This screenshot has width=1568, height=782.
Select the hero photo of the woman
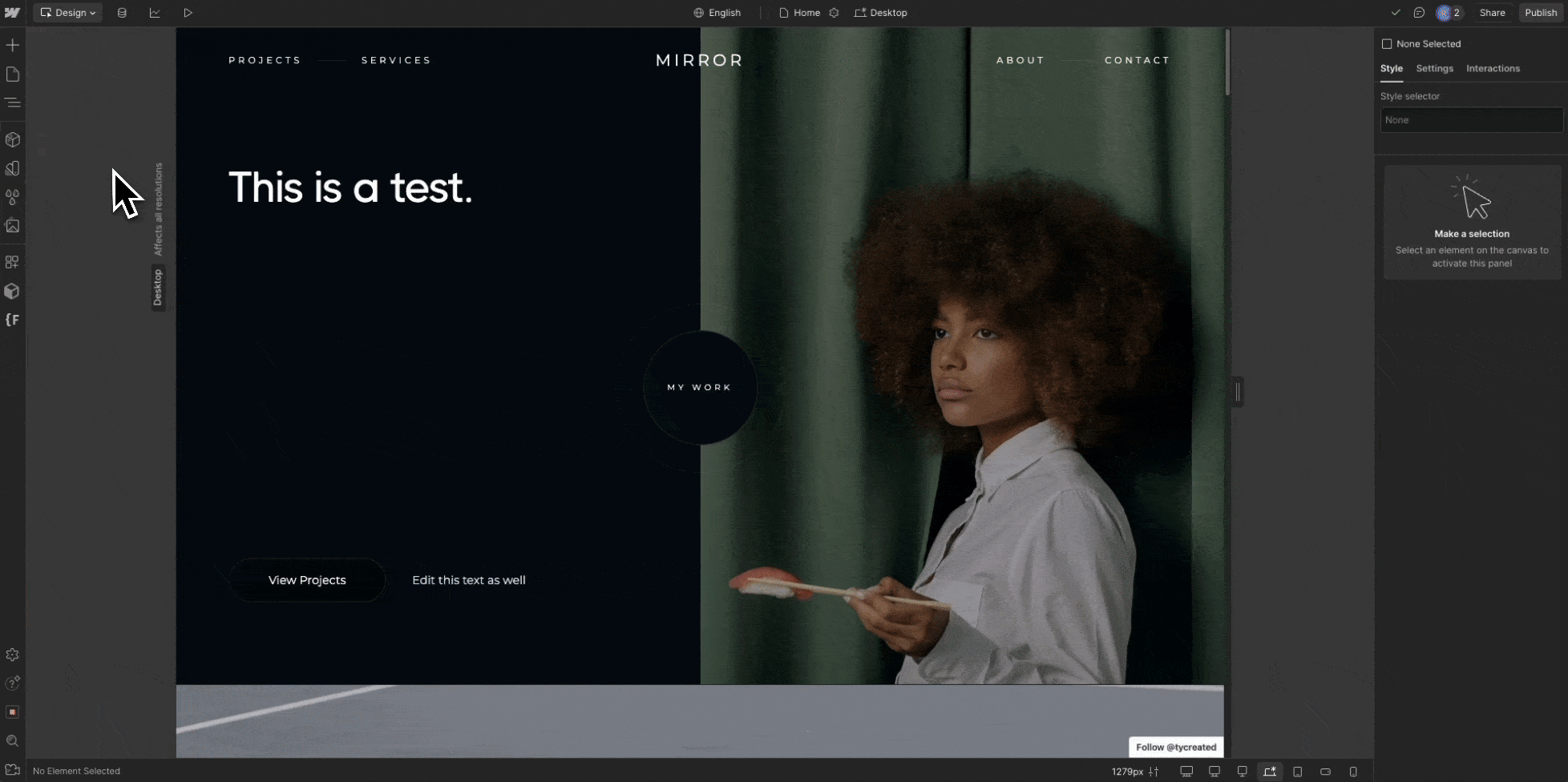pyautogui.click(x=962, y=357)
